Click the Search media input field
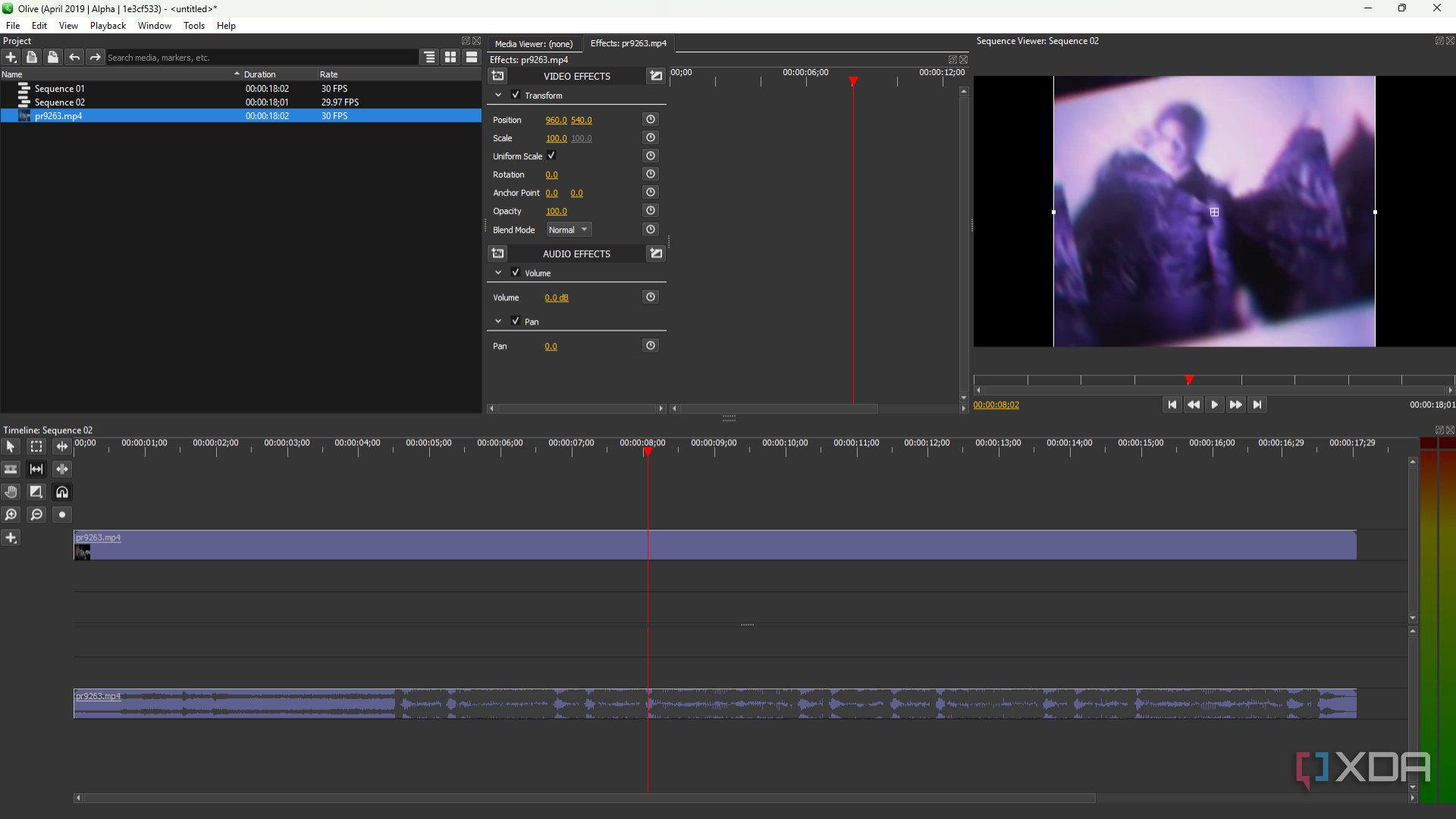 tap(261, 58)
